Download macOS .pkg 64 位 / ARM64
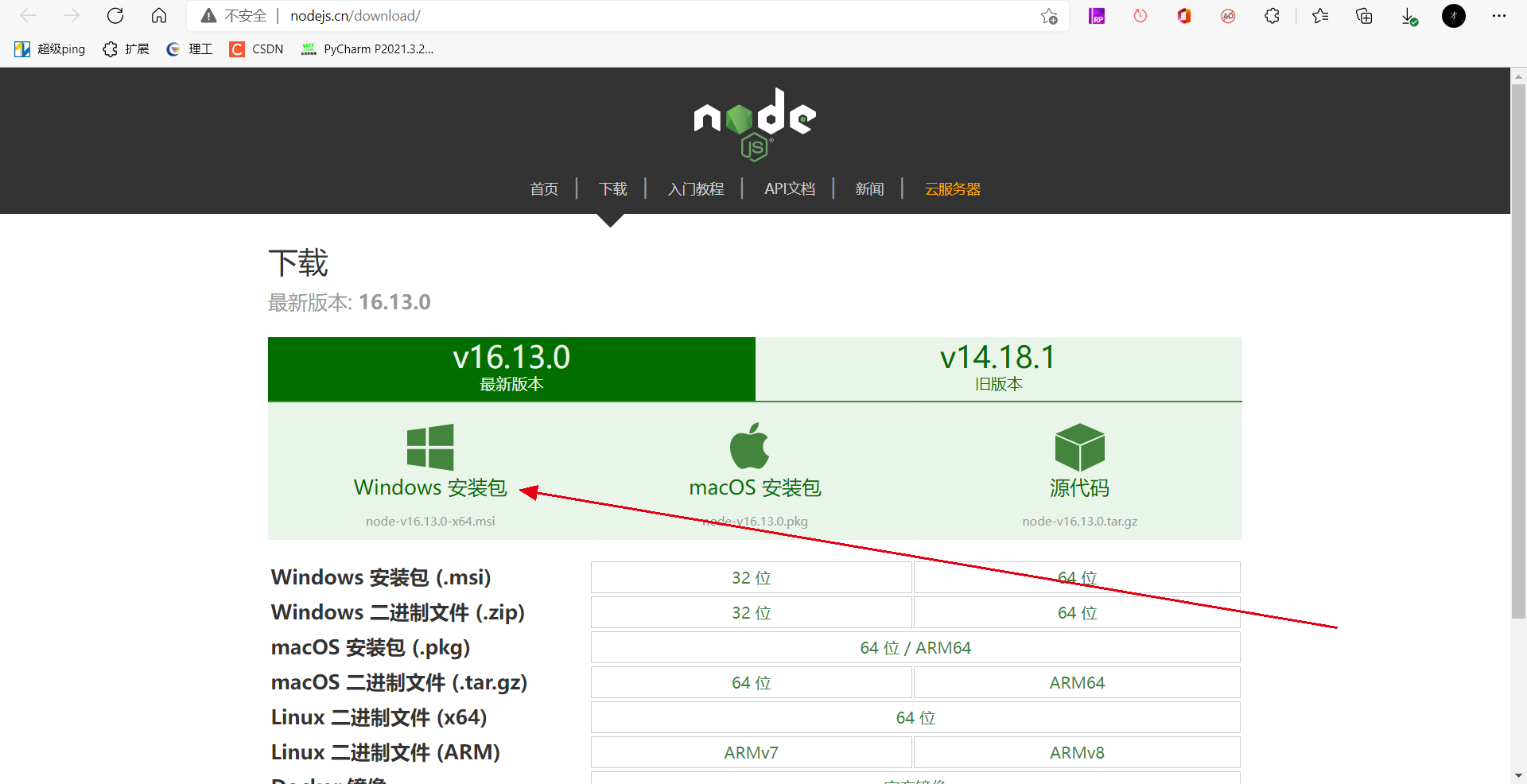This screenshot has height=784, width=1527. (915, 647)
